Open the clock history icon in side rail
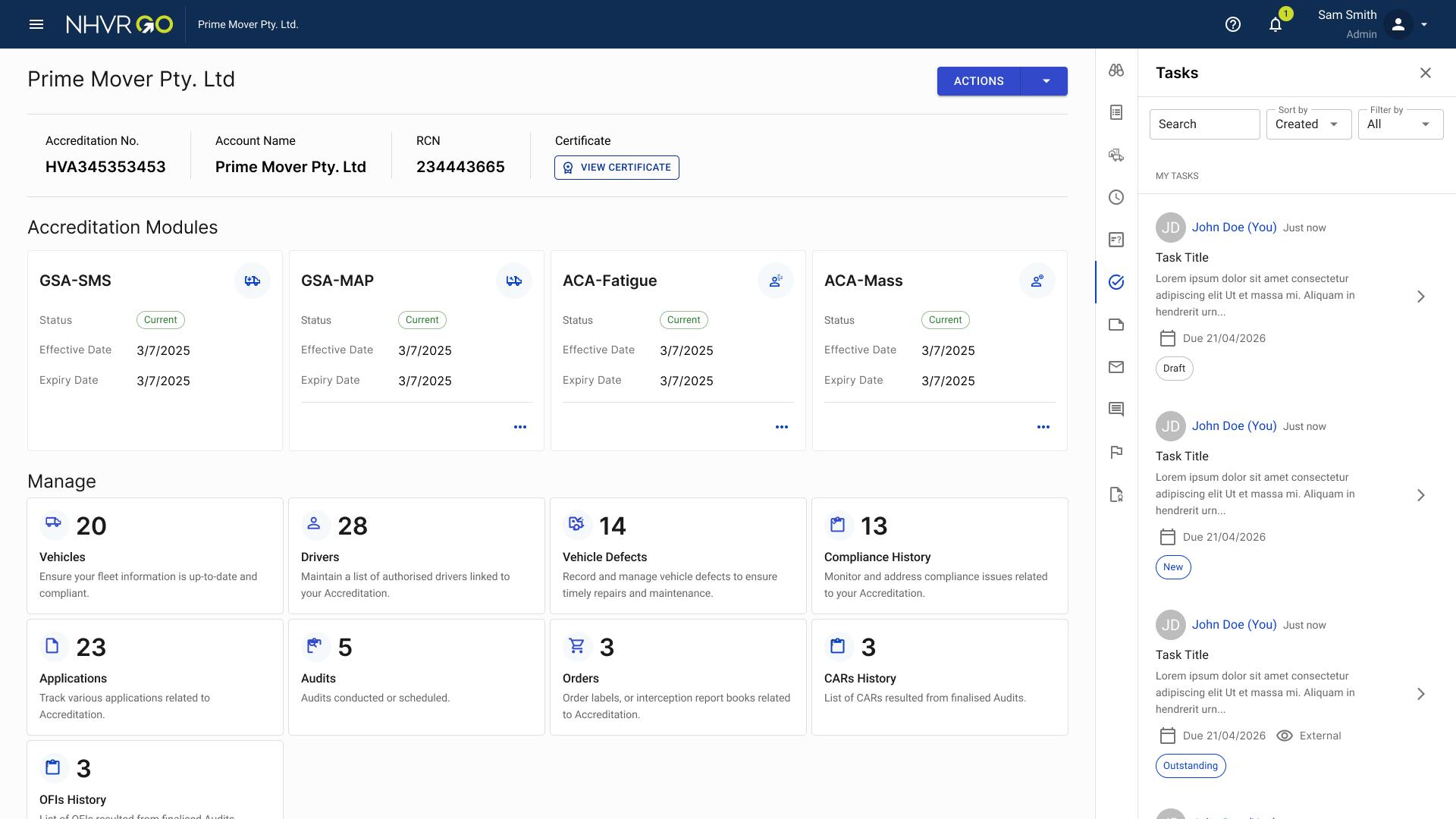 (1116, 197)
